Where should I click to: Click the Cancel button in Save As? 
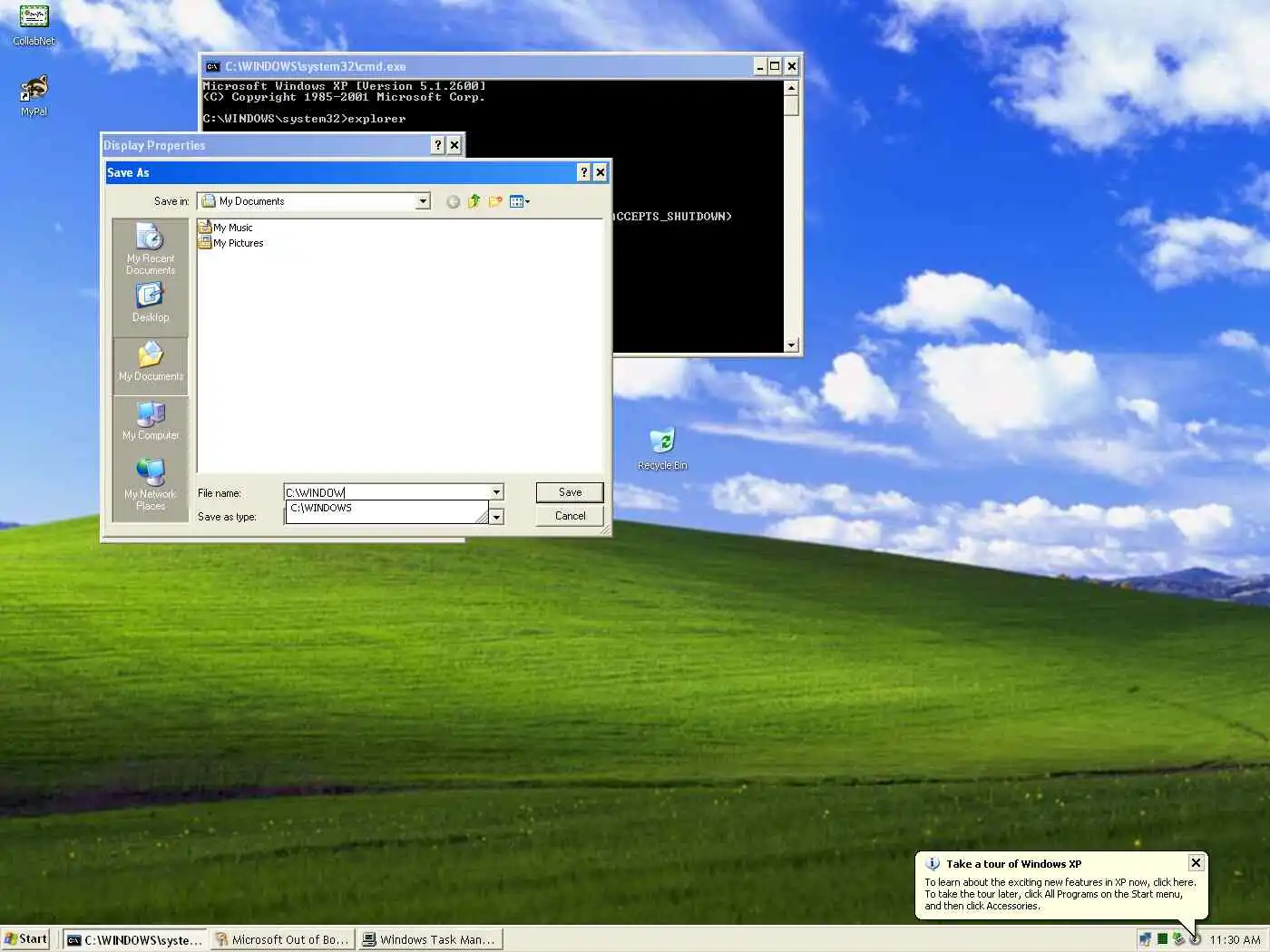tap(570, 516)
